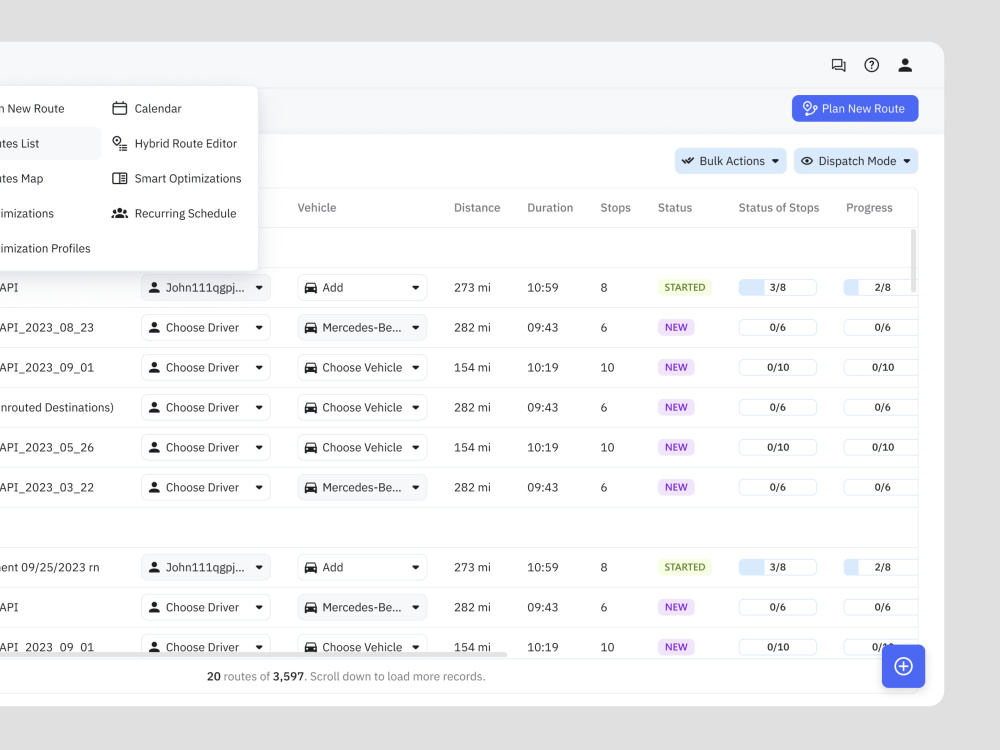Viewport: 1000px width, 750px height.
Task: Open the Optimization Profiles menu entry
Action: 45,249
